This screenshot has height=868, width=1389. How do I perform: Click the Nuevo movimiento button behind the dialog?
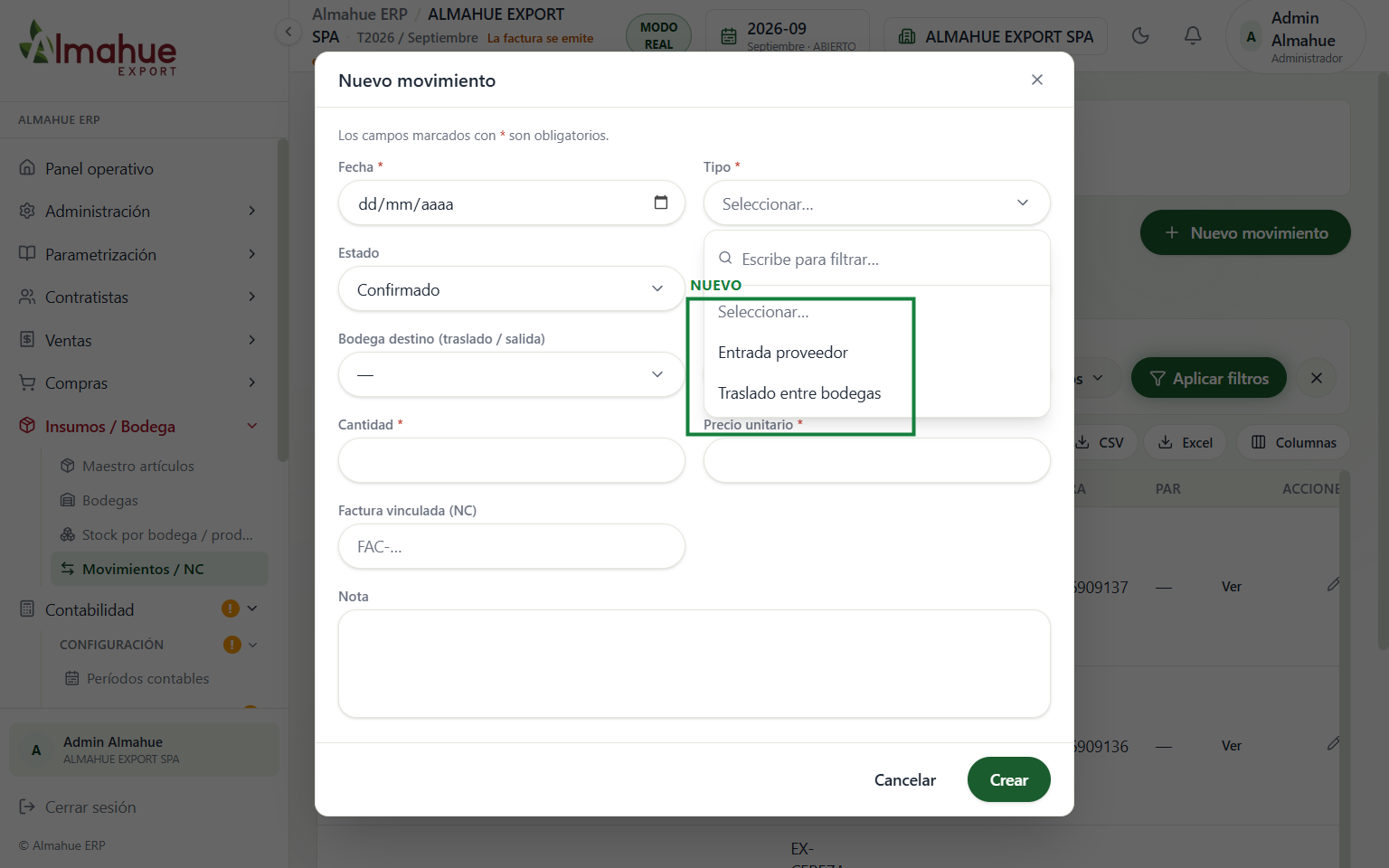tap(1245, 232)
